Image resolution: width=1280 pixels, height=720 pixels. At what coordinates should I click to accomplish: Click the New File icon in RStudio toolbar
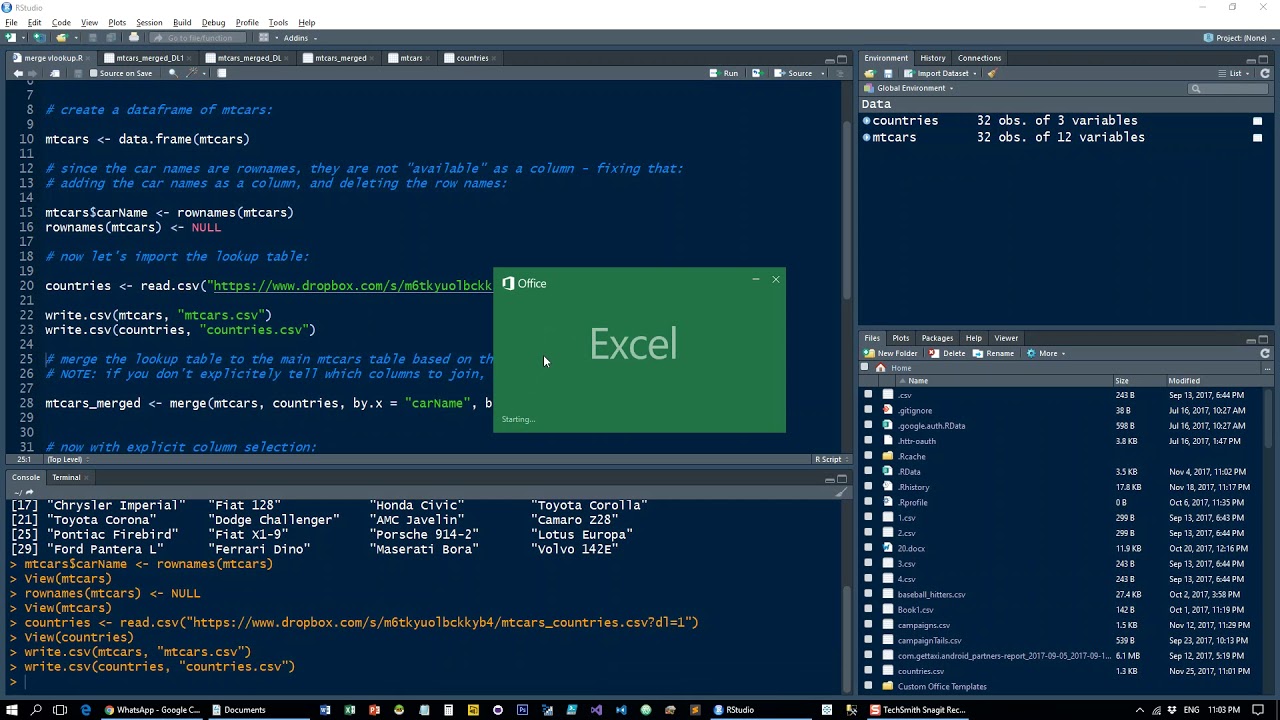click(13, 38)
